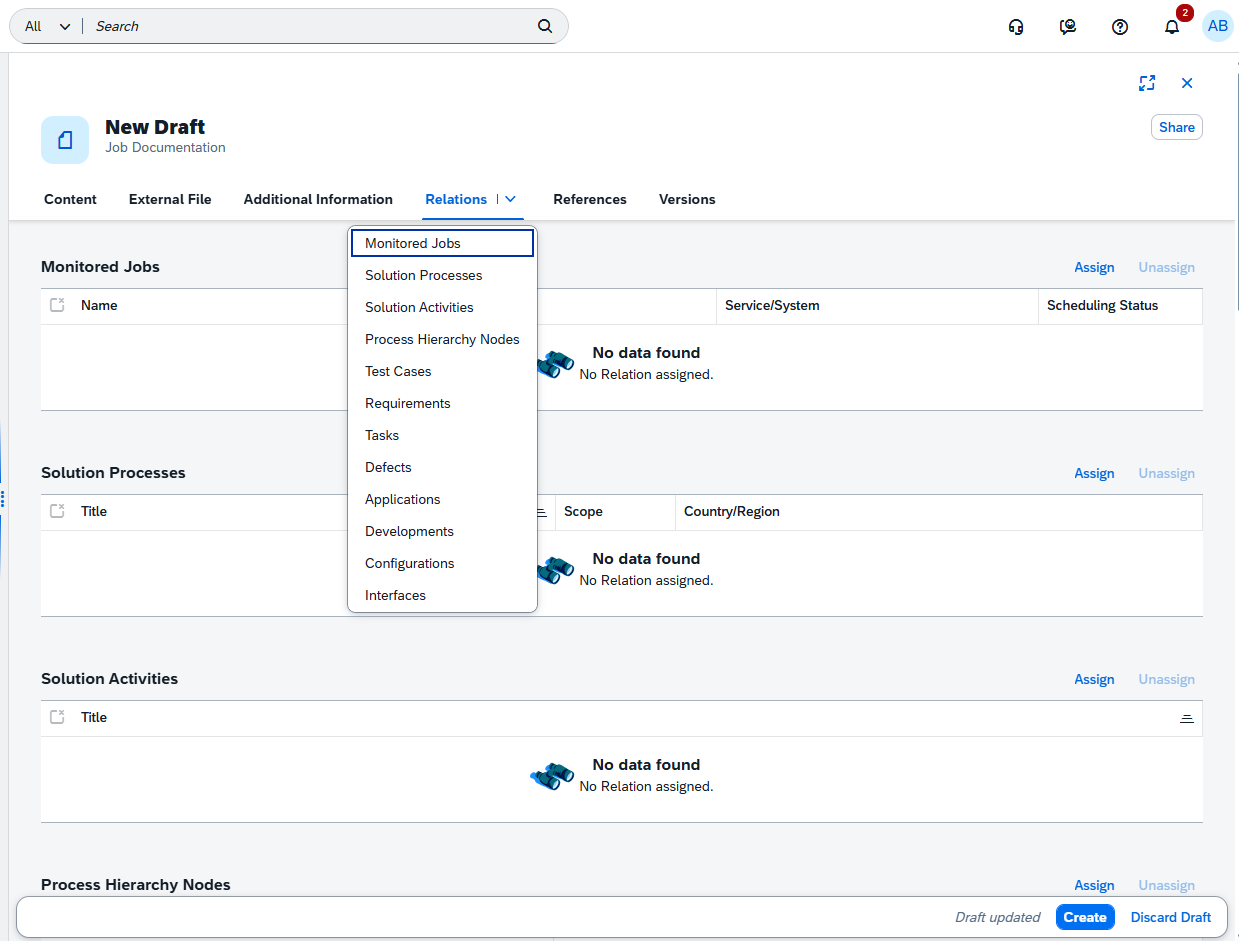Choose Developments menu entry

[442, 531]
